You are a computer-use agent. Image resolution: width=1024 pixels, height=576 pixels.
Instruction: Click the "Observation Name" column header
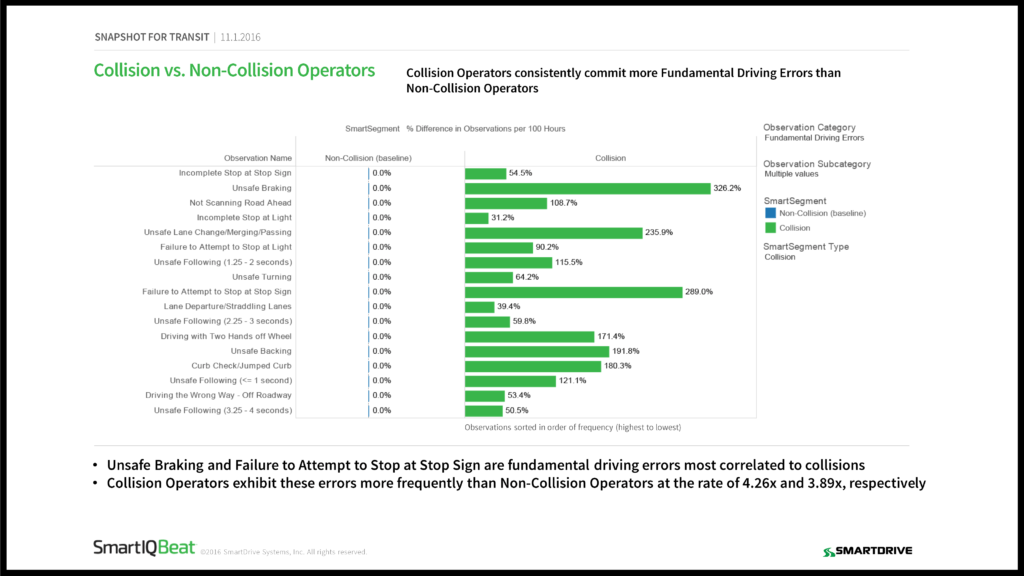pyautogui.click(x=258, y=158)
